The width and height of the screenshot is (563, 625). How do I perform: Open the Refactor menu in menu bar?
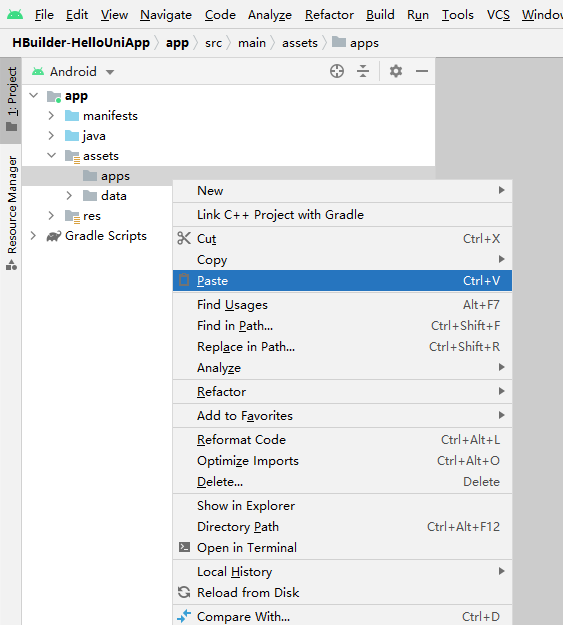pyautogui.click(x=329, y=15)
